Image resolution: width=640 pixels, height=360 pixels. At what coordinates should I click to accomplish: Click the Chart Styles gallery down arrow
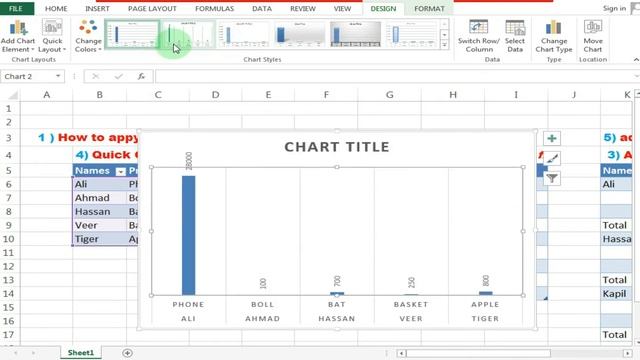coord(444,35)
